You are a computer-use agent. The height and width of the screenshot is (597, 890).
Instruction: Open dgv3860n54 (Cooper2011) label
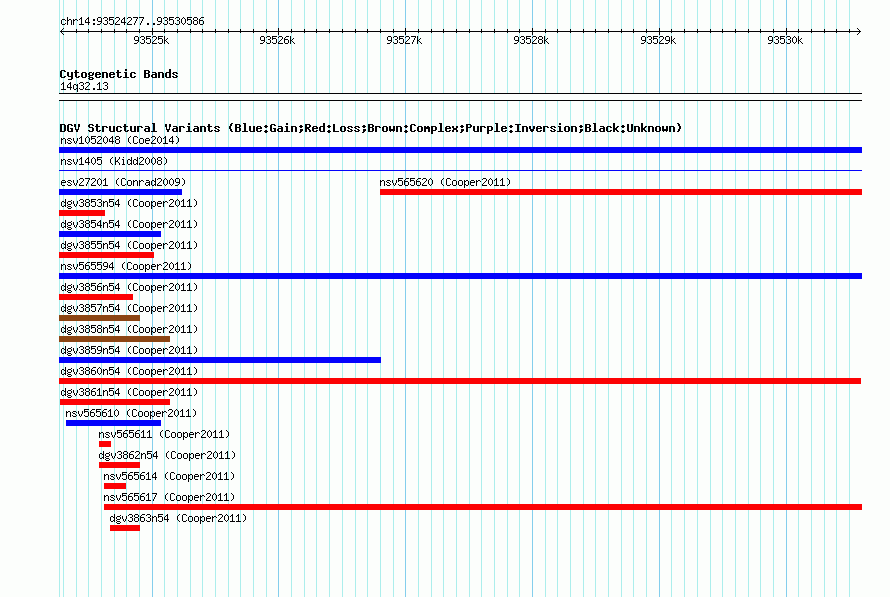129,371
